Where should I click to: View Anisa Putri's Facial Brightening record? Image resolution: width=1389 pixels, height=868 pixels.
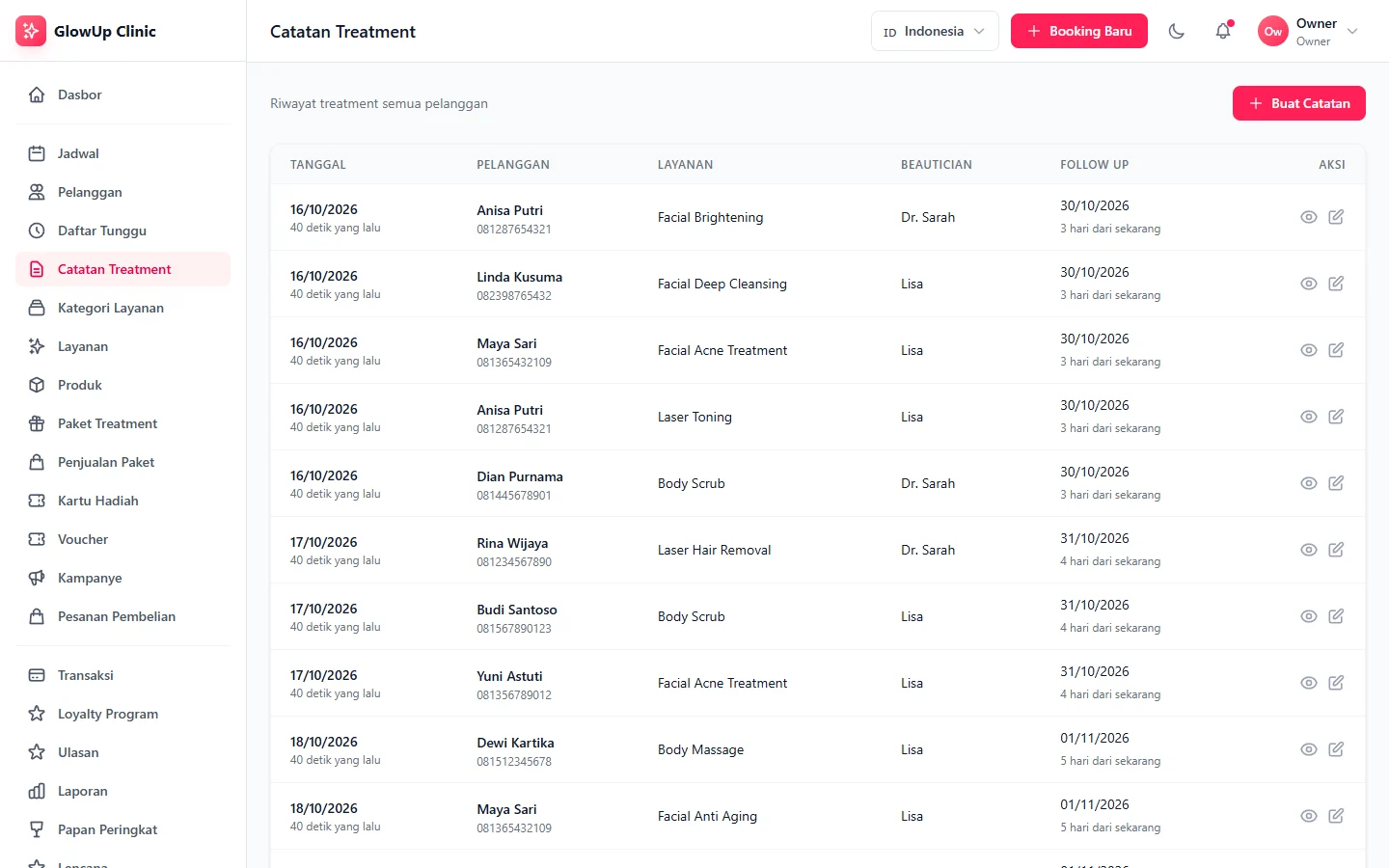pos(1309,217)
